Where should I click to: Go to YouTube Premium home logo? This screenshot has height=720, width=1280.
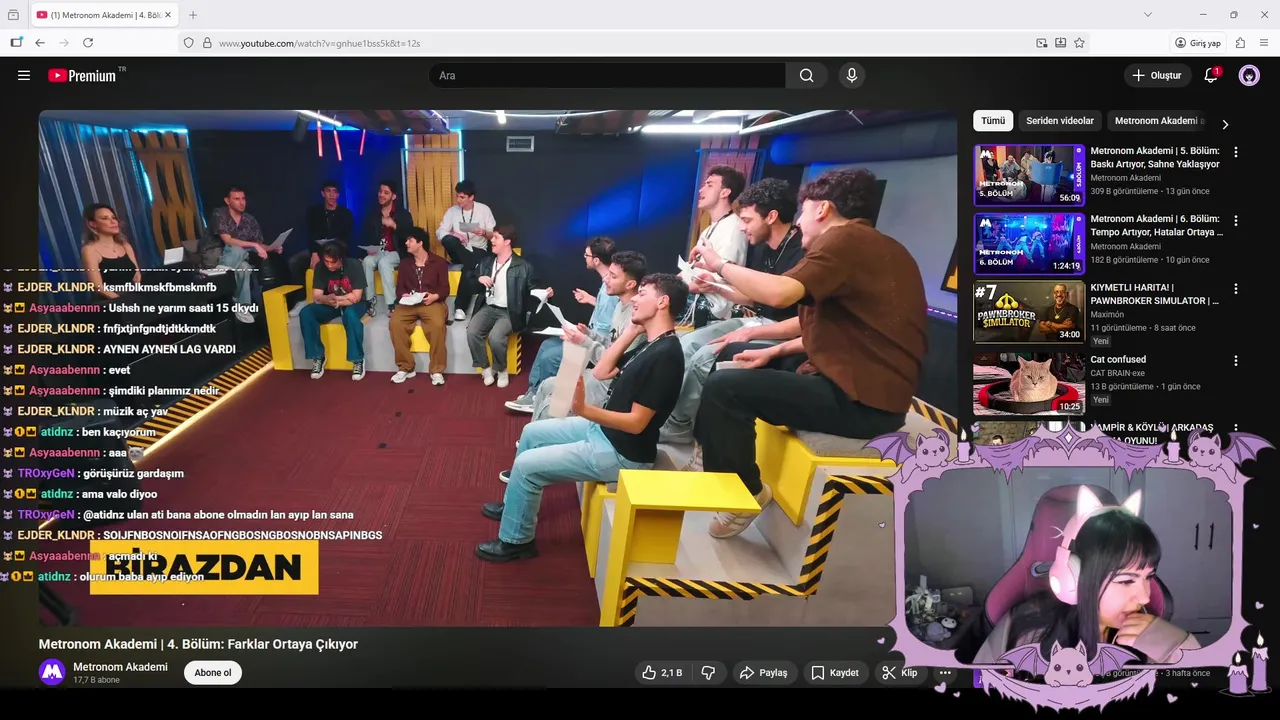82,75
